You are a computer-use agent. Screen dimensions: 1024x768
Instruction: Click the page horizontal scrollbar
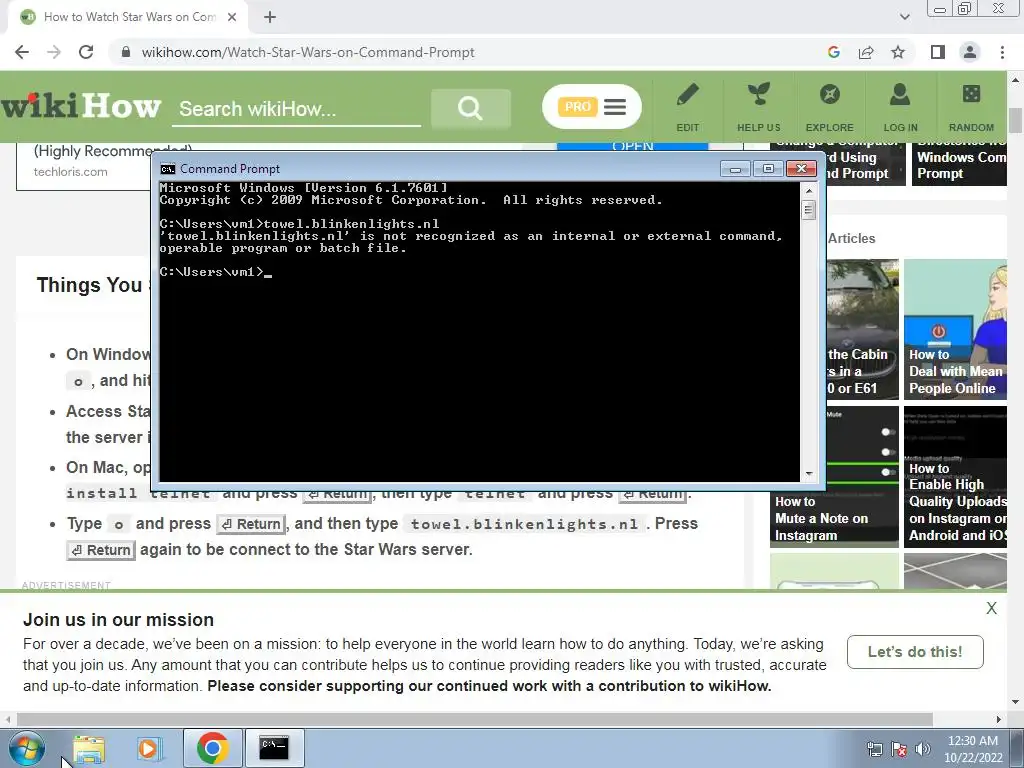(475, 719)
